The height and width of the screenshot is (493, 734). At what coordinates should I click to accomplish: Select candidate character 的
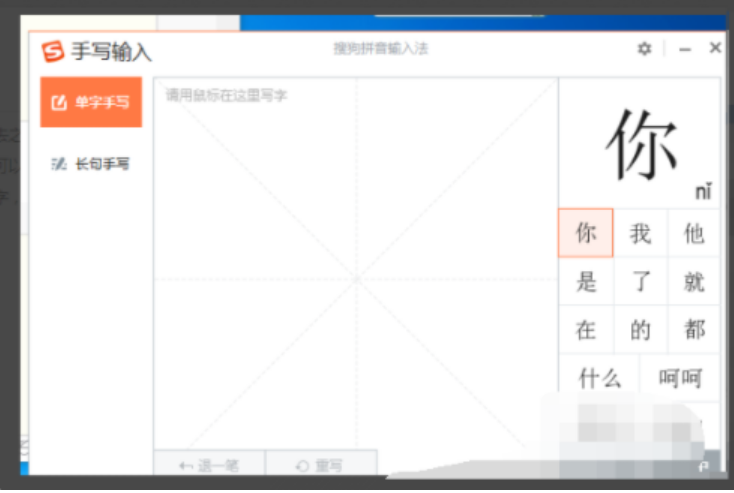(x=640, y=330)
